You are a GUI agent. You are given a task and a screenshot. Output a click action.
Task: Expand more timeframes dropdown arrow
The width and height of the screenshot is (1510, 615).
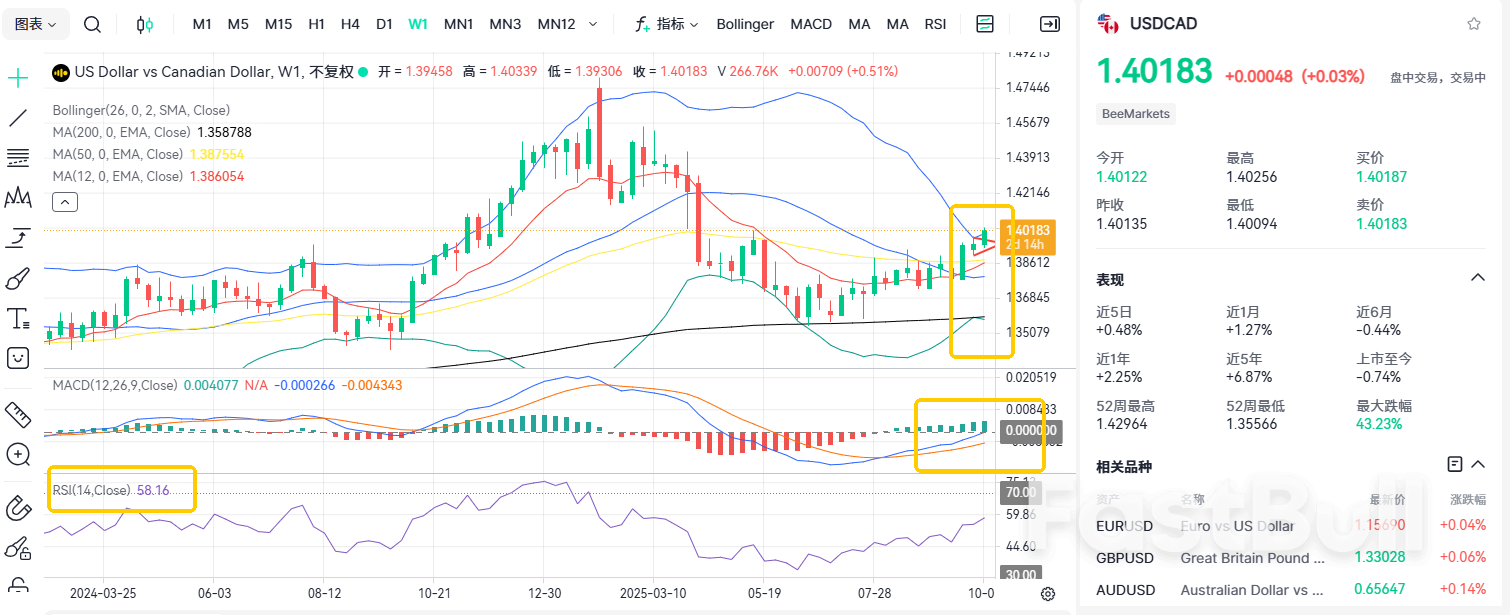click(593, 24)
